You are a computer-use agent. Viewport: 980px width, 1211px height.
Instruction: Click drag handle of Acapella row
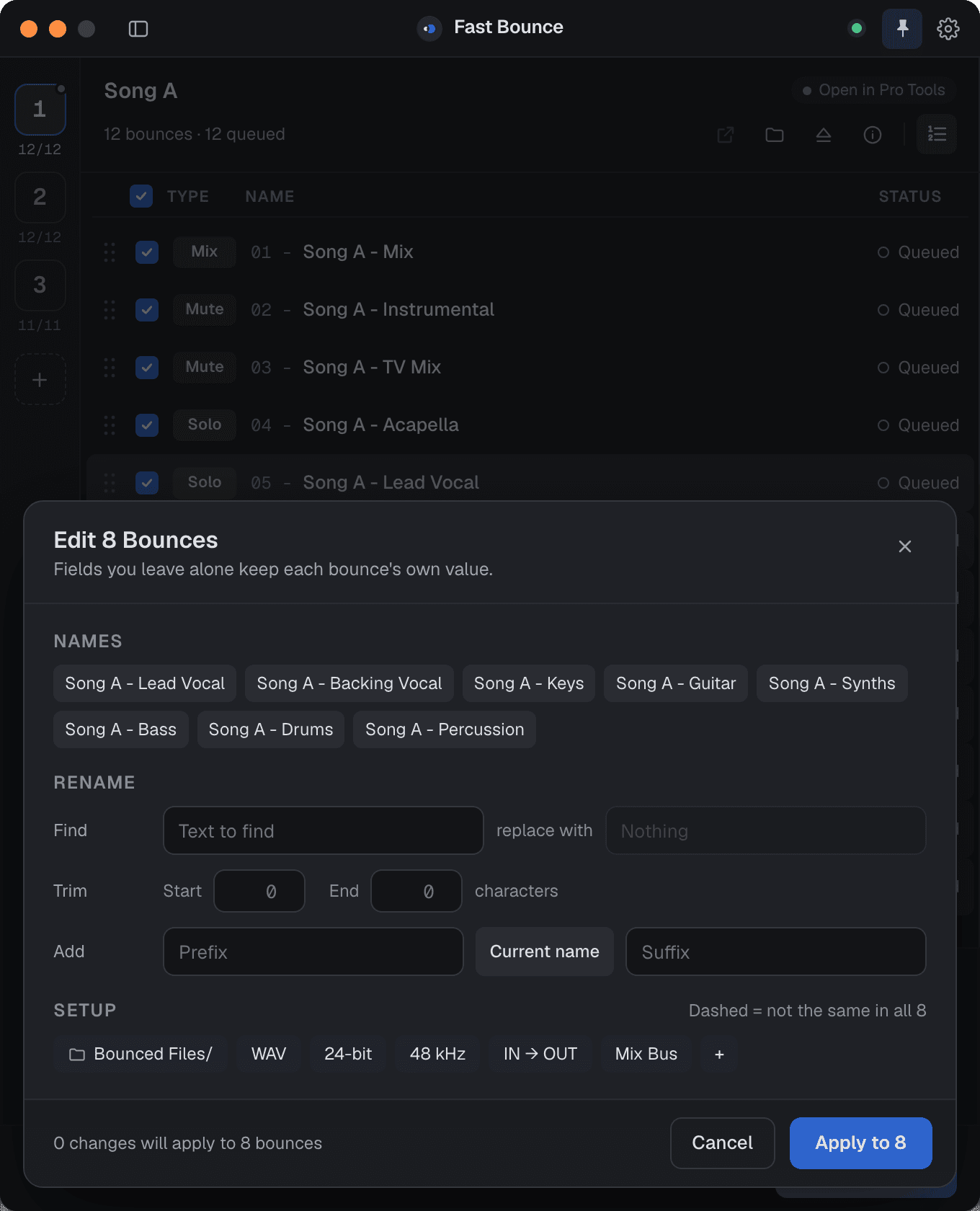click(110, 425)
